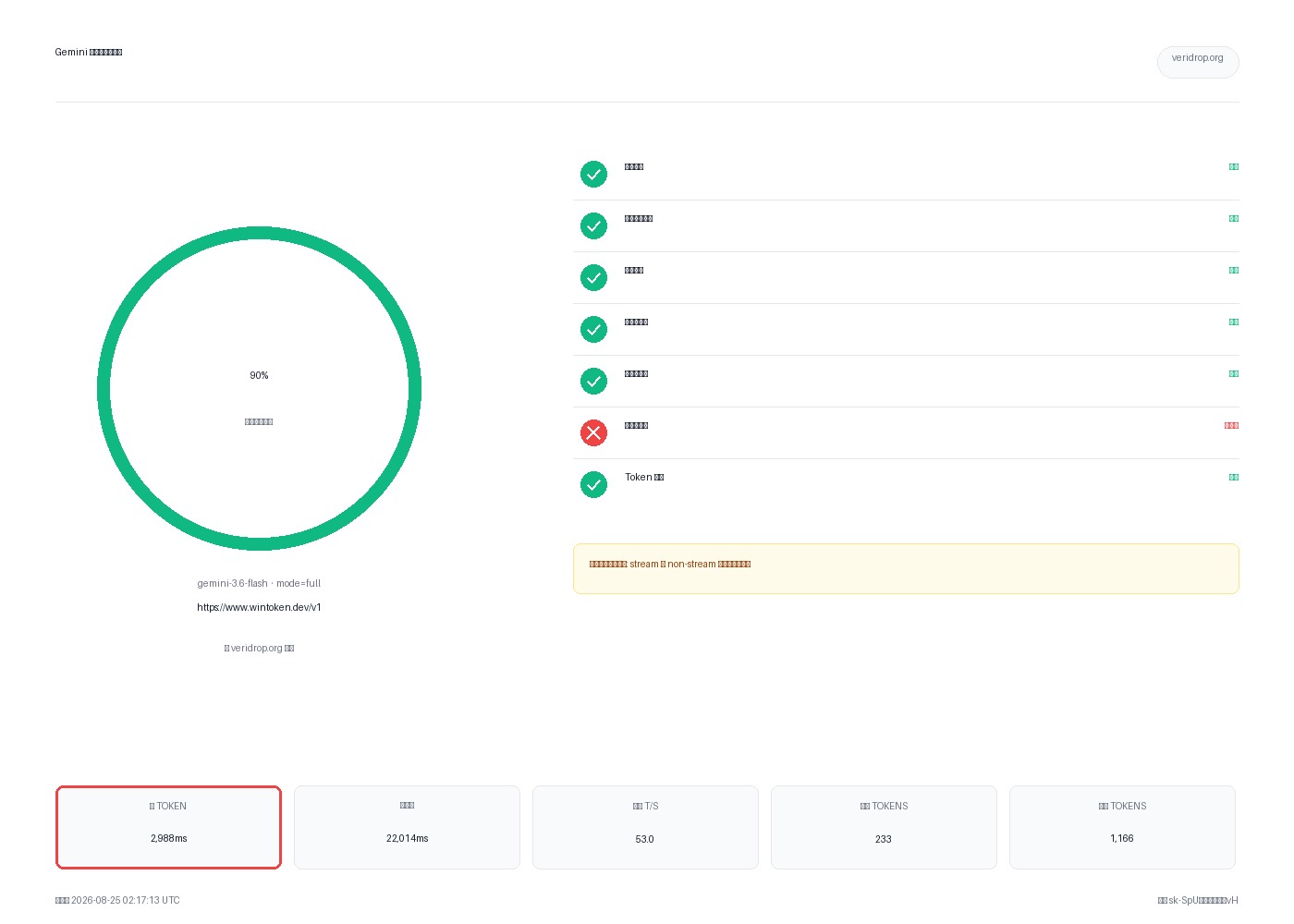
Task: Click the TOKENS card showing 1,166
Action: [x=1122, y=827]
